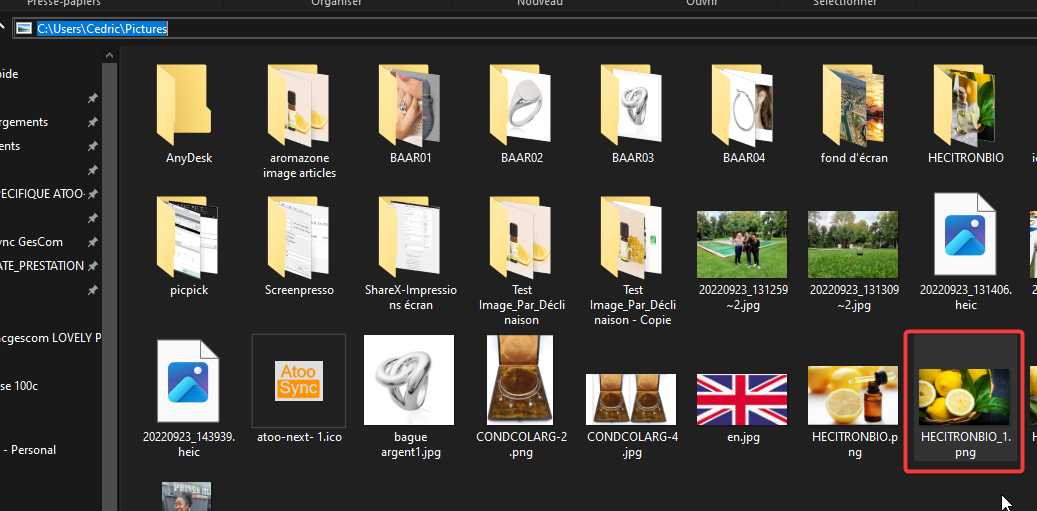Select the Test Image_Par_Déclinaison - Copie folder
This screenshot has width=1037, height=511.
click(632, 260)
